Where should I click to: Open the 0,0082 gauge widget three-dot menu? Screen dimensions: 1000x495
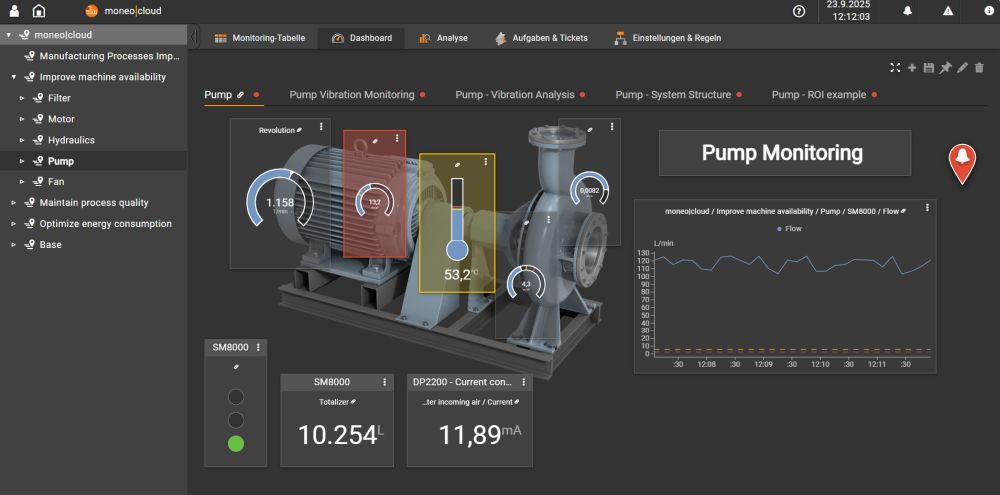click(x=612, y=127)
